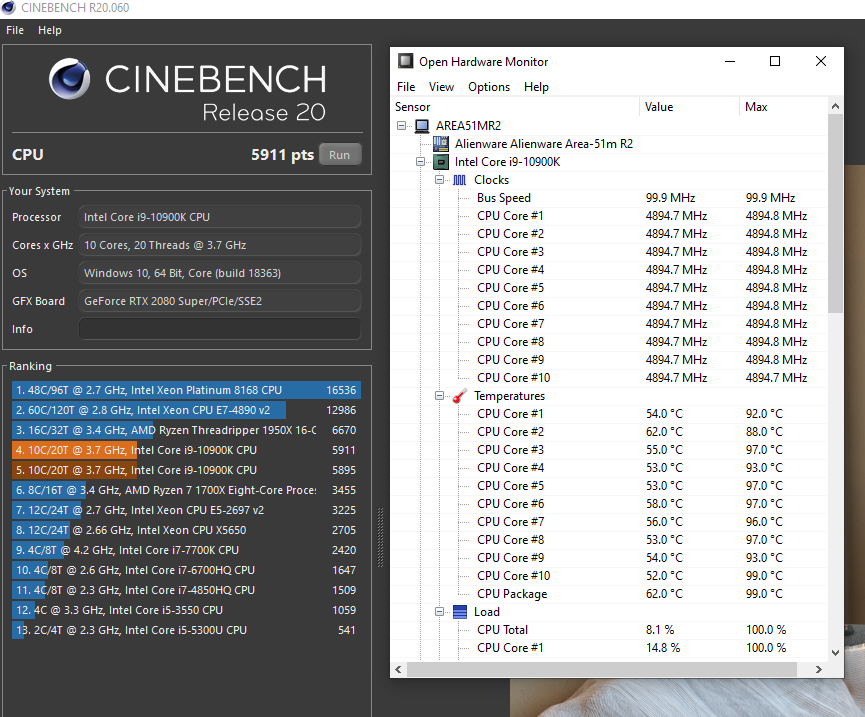The height and width of the screenshot is (717, 865).
Task: Minimize the Open Hardware Monitor window
Action: [x=730, y=61]
